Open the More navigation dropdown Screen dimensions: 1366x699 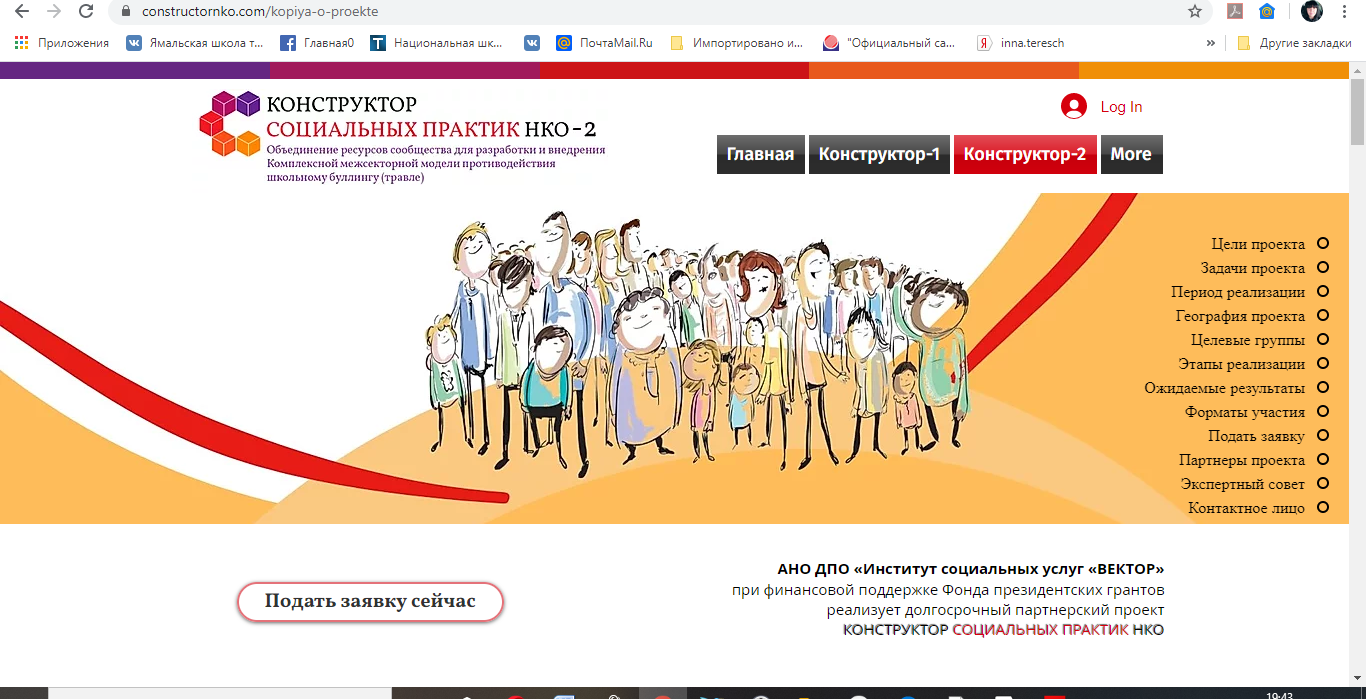coord(1131,154)
